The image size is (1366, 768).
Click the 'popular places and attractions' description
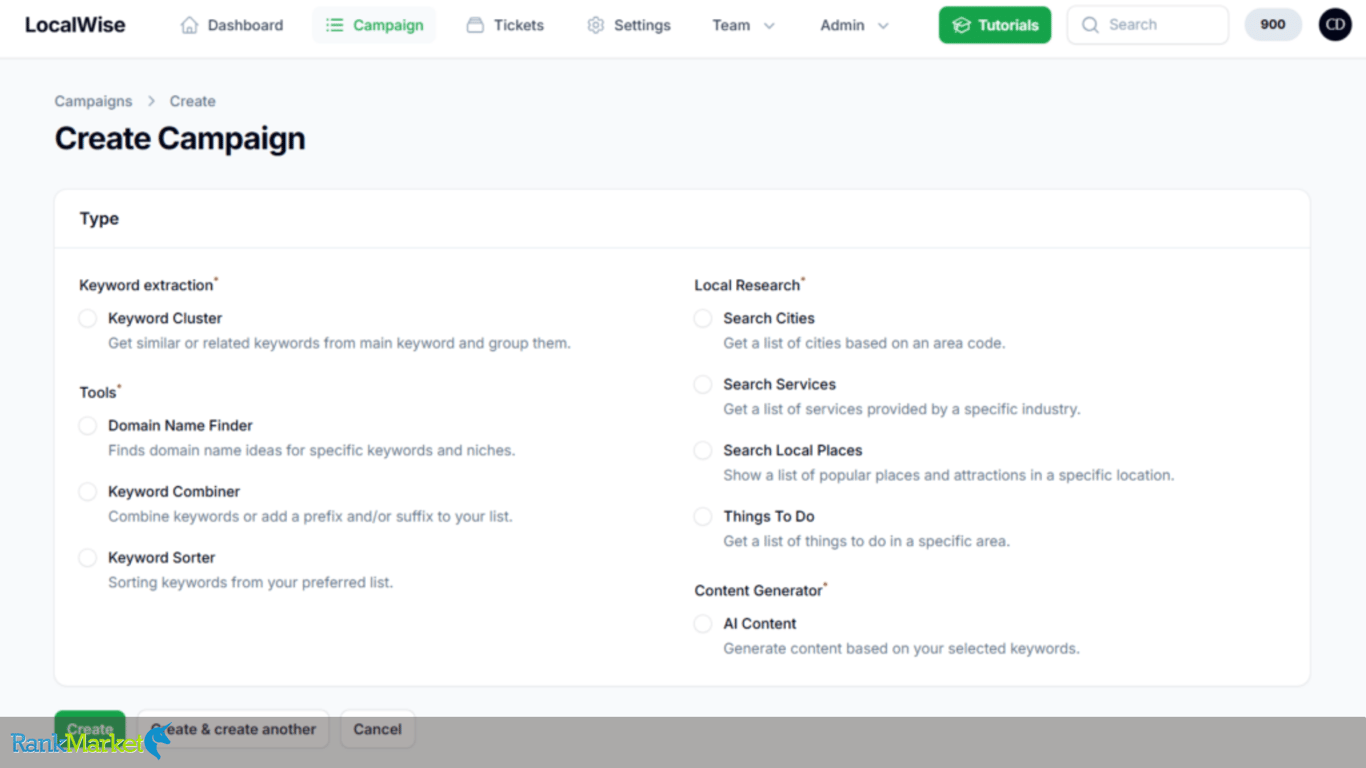[x=948, y=475]
